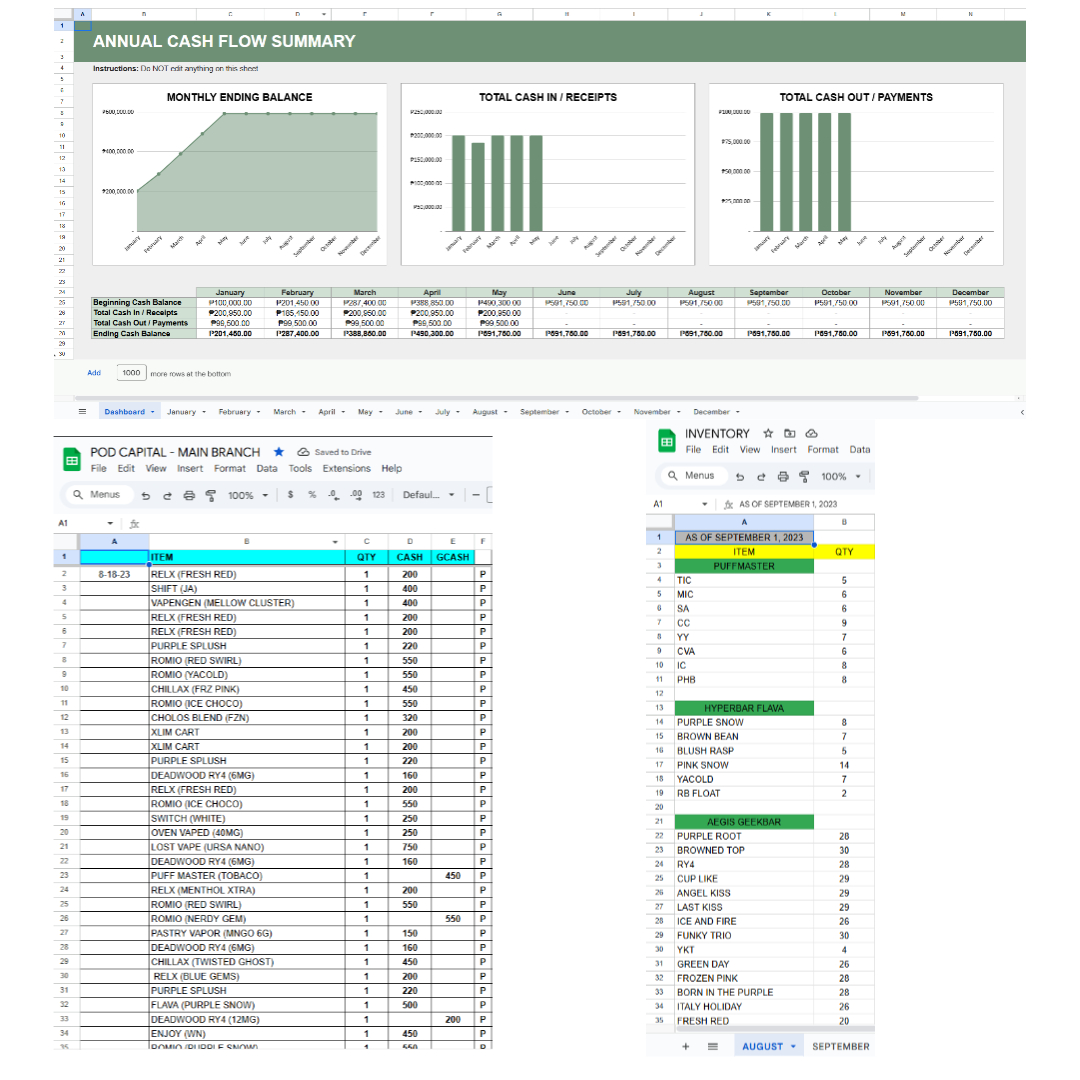
Task: Open the Help menu in POD CAPITAL
Action: click(x=392, y=468)
